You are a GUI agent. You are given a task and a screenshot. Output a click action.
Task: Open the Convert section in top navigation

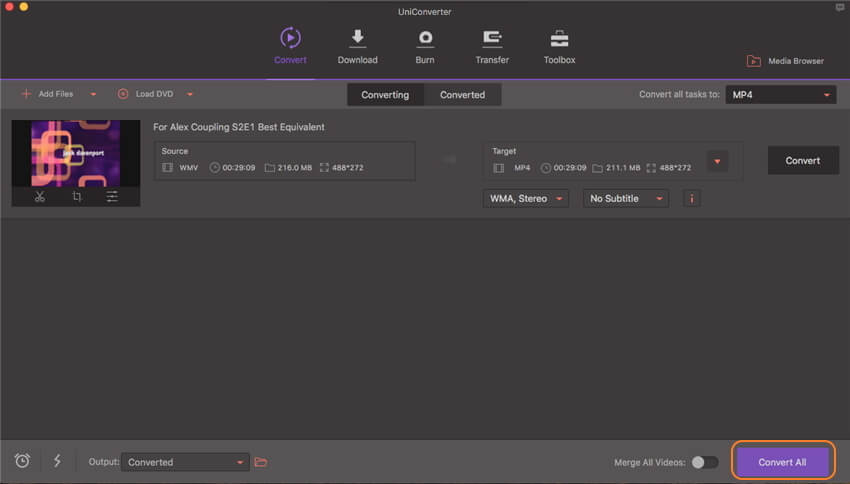point(290,46)
